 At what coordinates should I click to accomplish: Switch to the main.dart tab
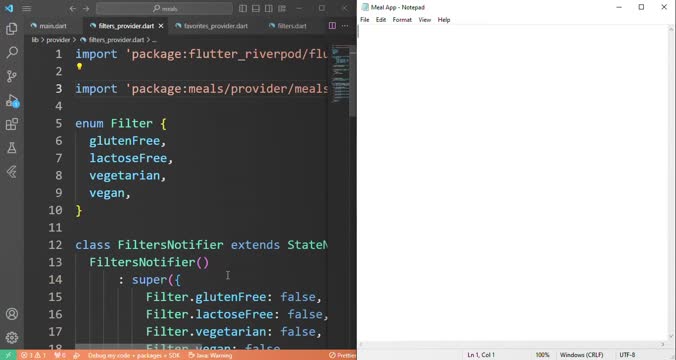coord(49,26)
